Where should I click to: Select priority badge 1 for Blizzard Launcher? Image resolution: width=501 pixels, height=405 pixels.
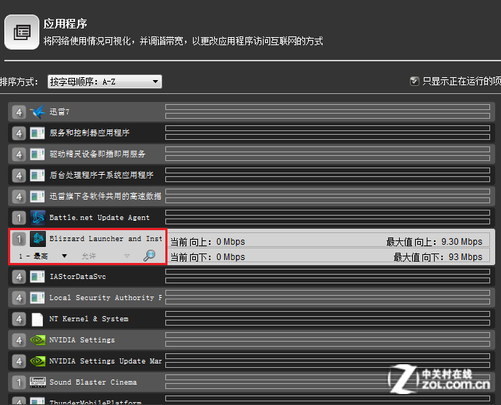pyautogui.click(x=19, y=239)
